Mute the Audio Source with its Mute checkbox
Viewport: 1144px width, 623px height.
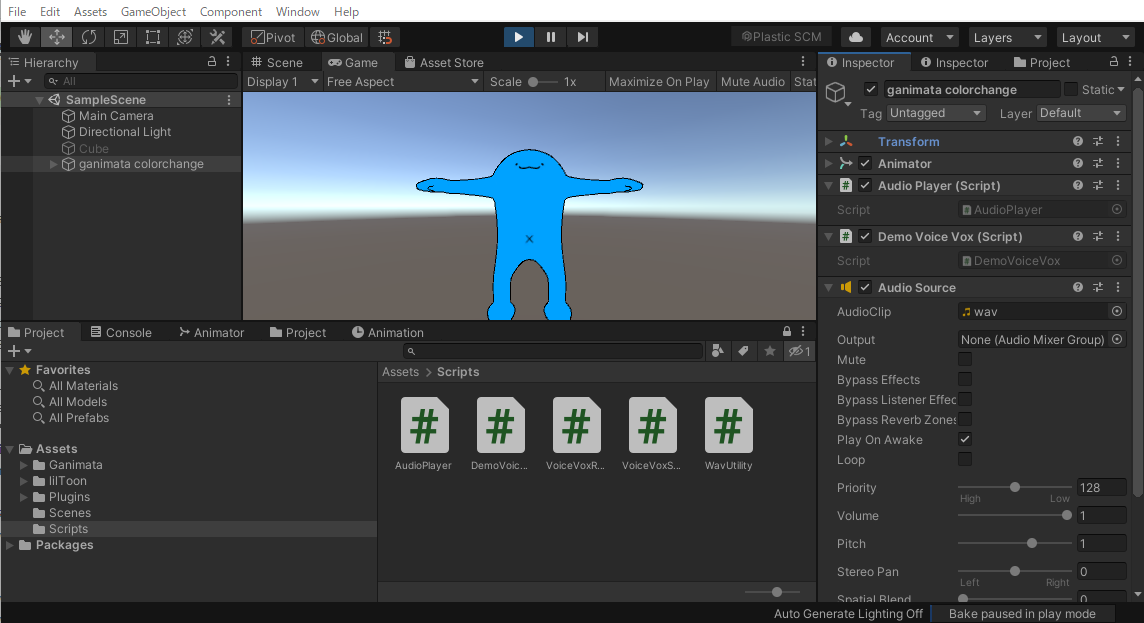[x=964, y=359]
